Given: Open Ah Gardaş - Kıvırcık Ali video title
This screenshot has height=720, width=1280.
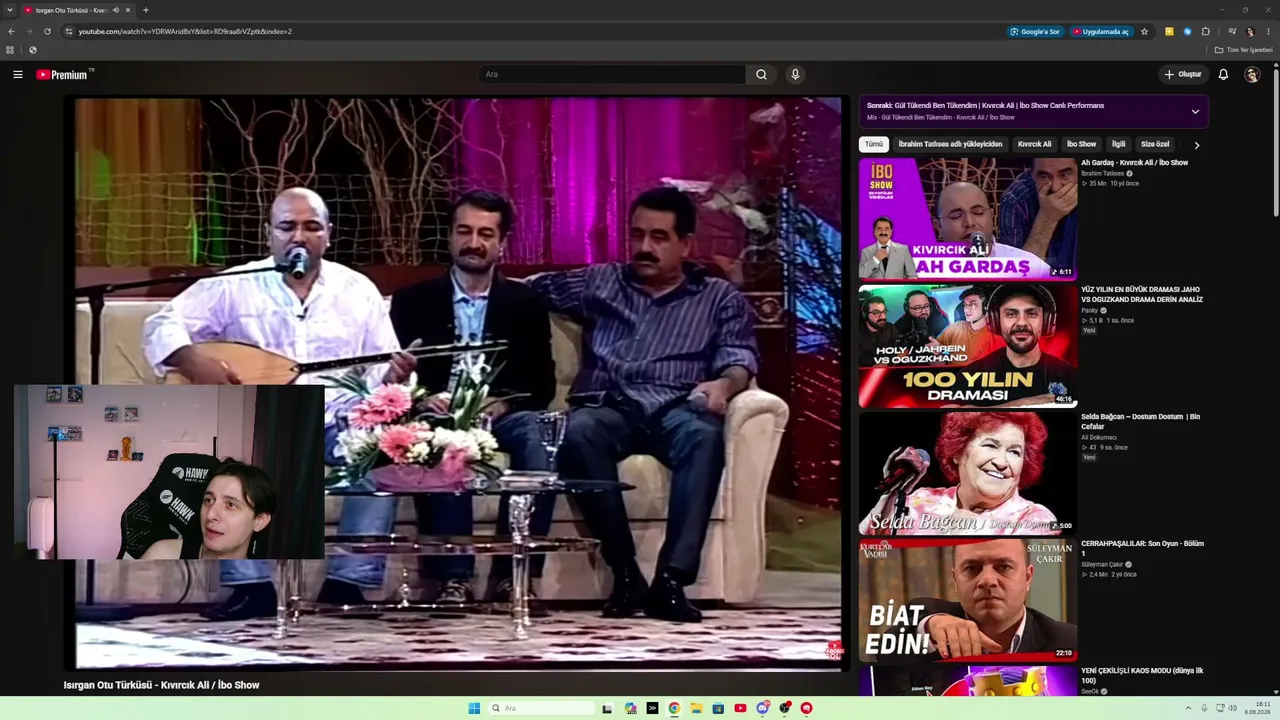Looking at the screenshot, I should point(1134,163).
